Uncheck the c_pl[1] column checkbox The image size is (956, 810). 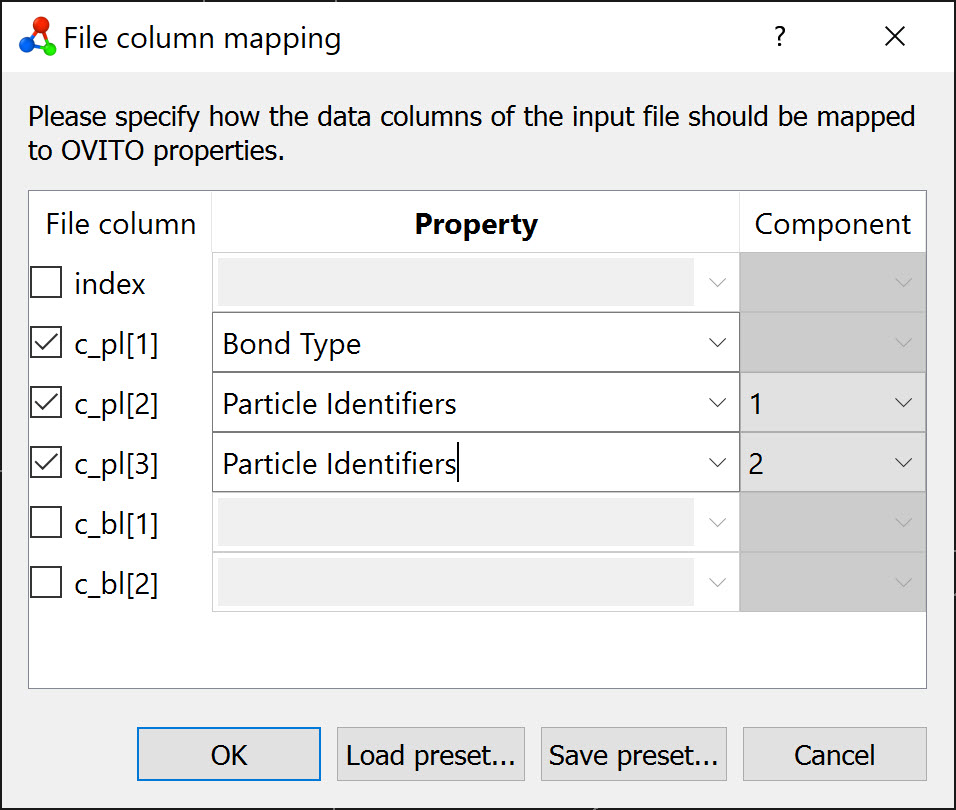click(x=46, y=344)
